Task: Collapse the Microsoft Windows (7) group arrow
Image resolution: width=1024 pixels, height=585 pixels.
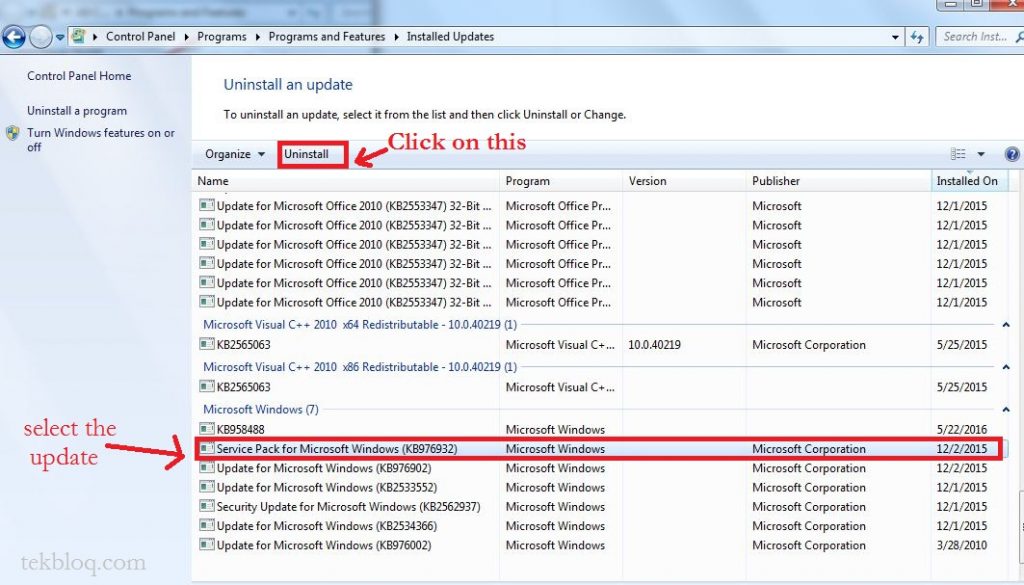Action: (x=1006, y=409)
